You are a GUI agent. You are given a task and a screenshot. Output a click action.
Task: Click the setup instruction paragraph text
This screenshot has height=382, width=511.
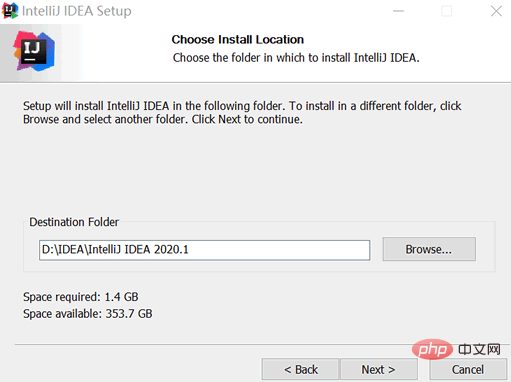point(242,113)
